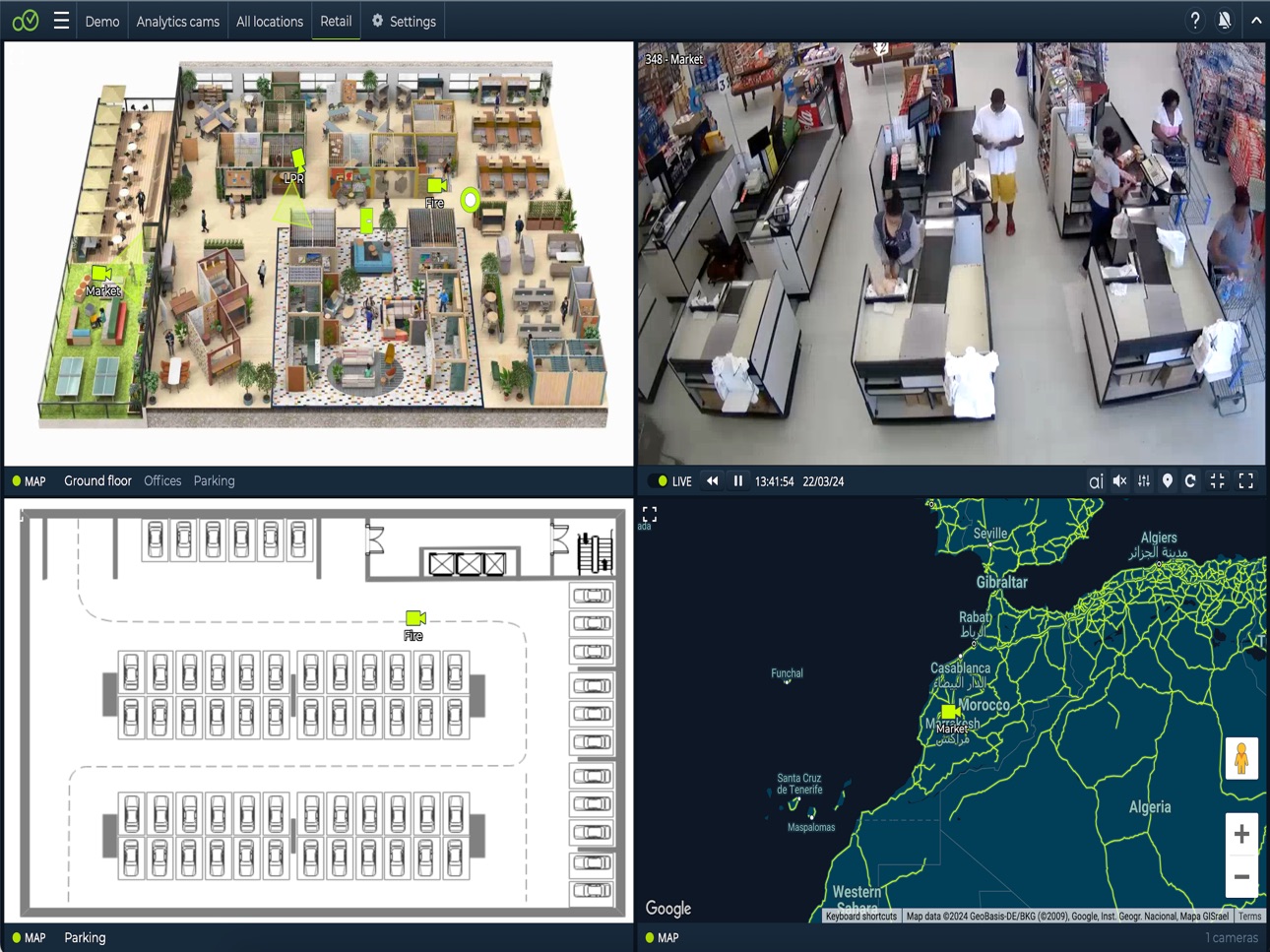Open the image adjustment sliders icon

pyautogui.click(x=1144, y=481)
